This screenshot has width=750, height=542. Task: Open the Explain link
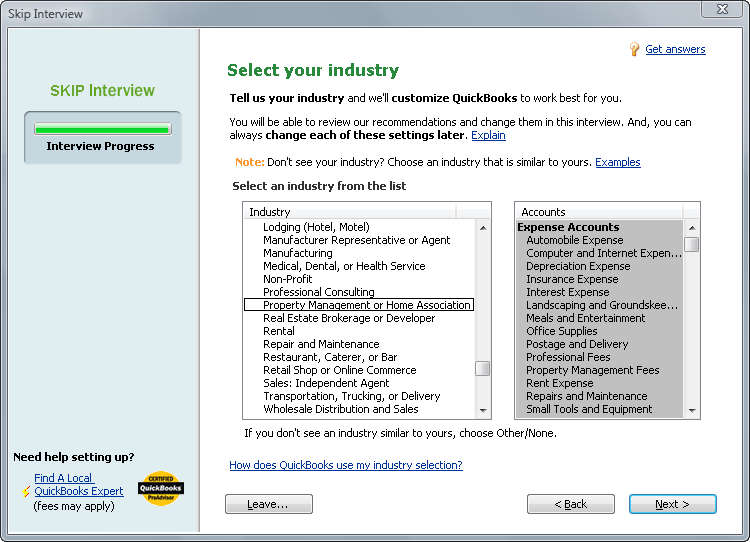488,135
